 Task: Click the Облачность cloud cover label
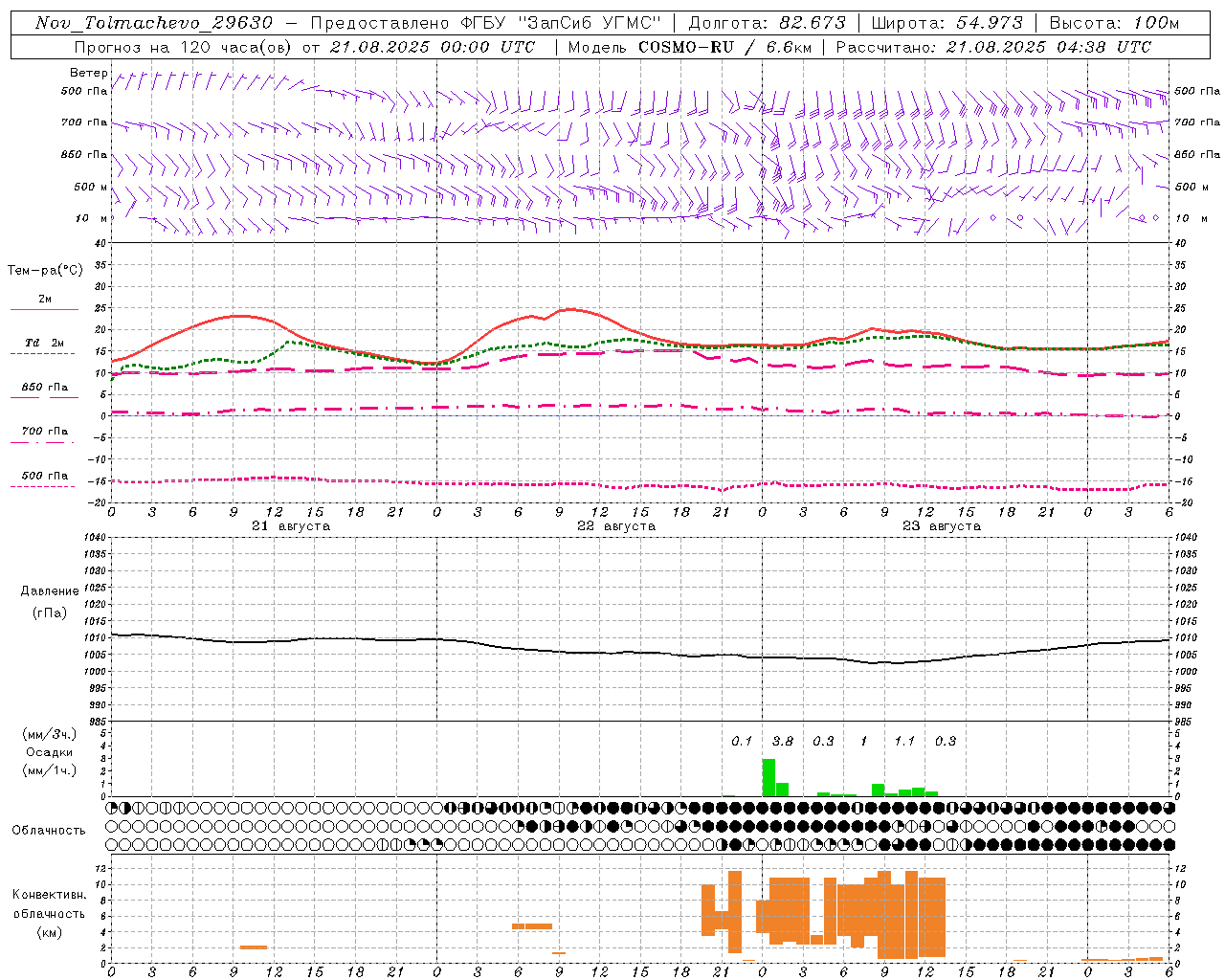pos(49,830)
